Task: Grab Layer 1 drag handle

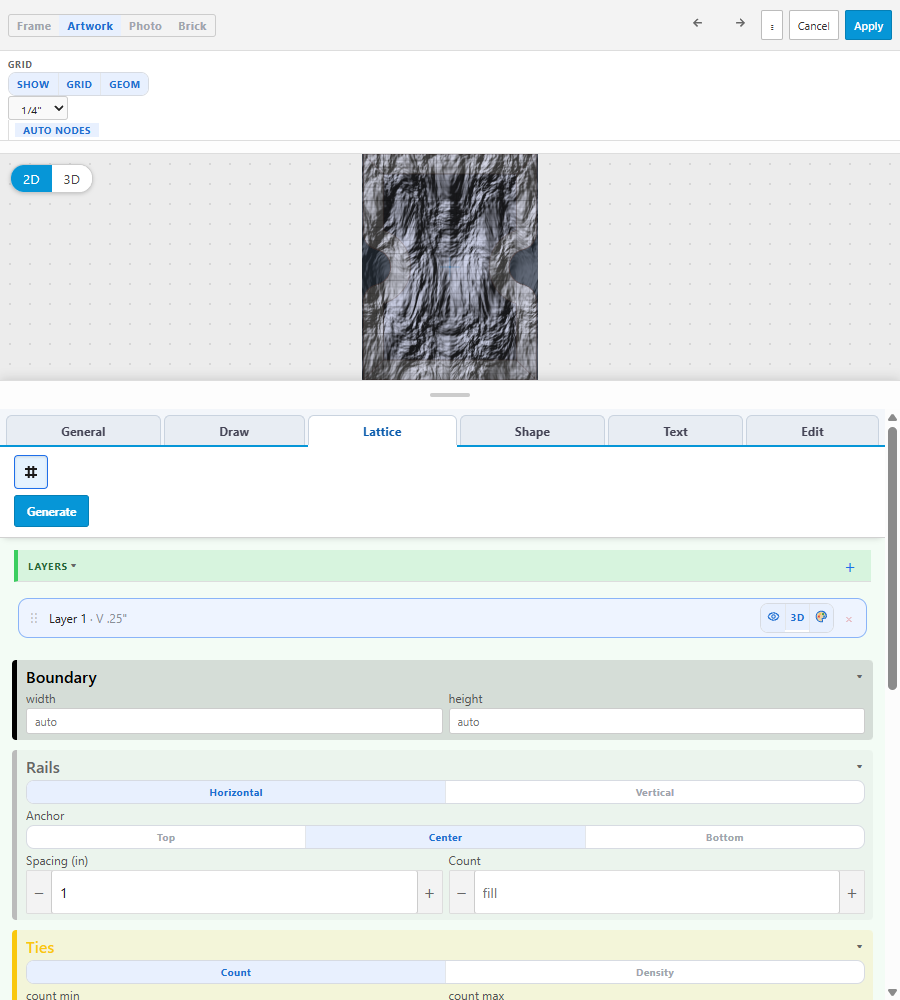Action: (x=34, y=619)
